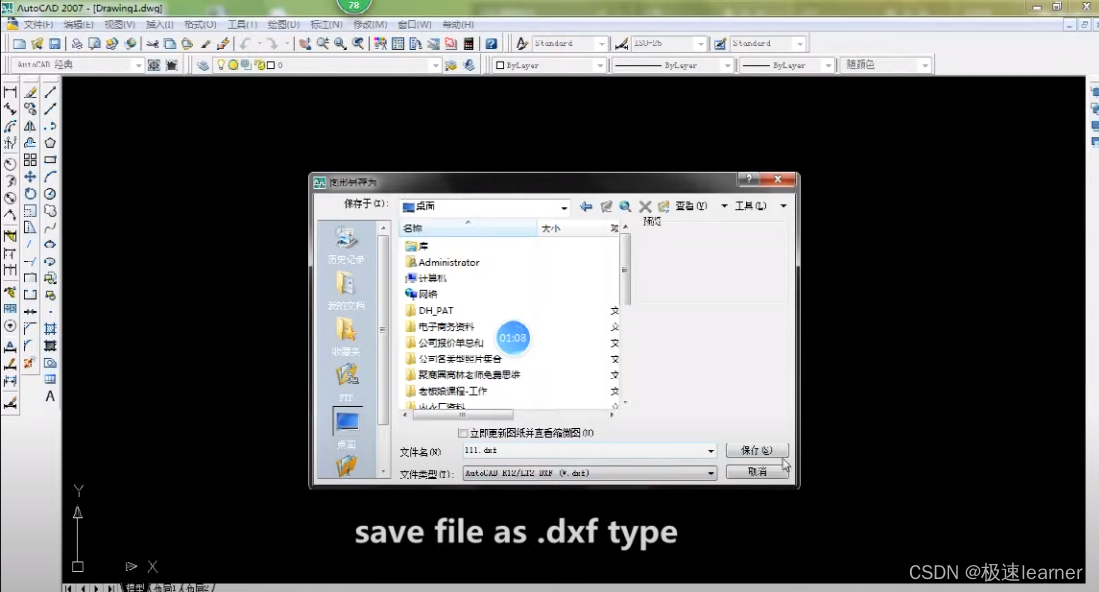The width and height of the screenshot is (1099, 592).
Task: Click the 保存(S) button
Action: click(757, 450)
